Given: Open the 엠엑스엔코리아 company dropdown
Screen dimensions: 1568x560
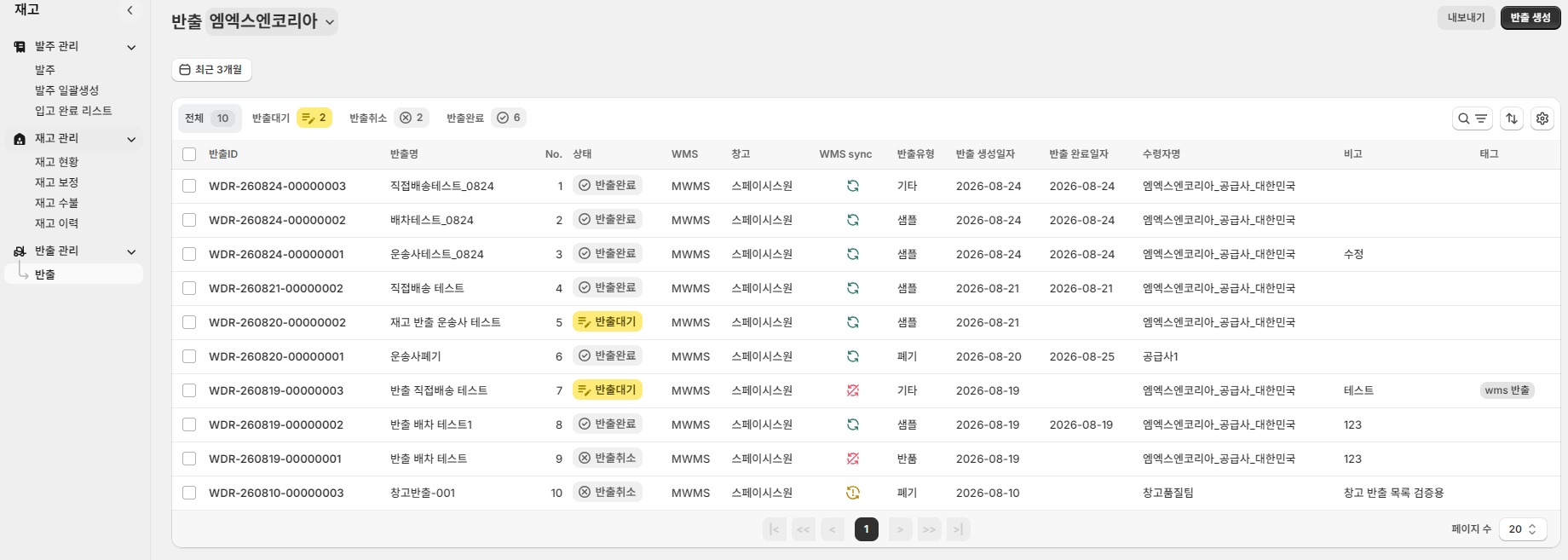Looking at the screenshot, I should point(272,21).
